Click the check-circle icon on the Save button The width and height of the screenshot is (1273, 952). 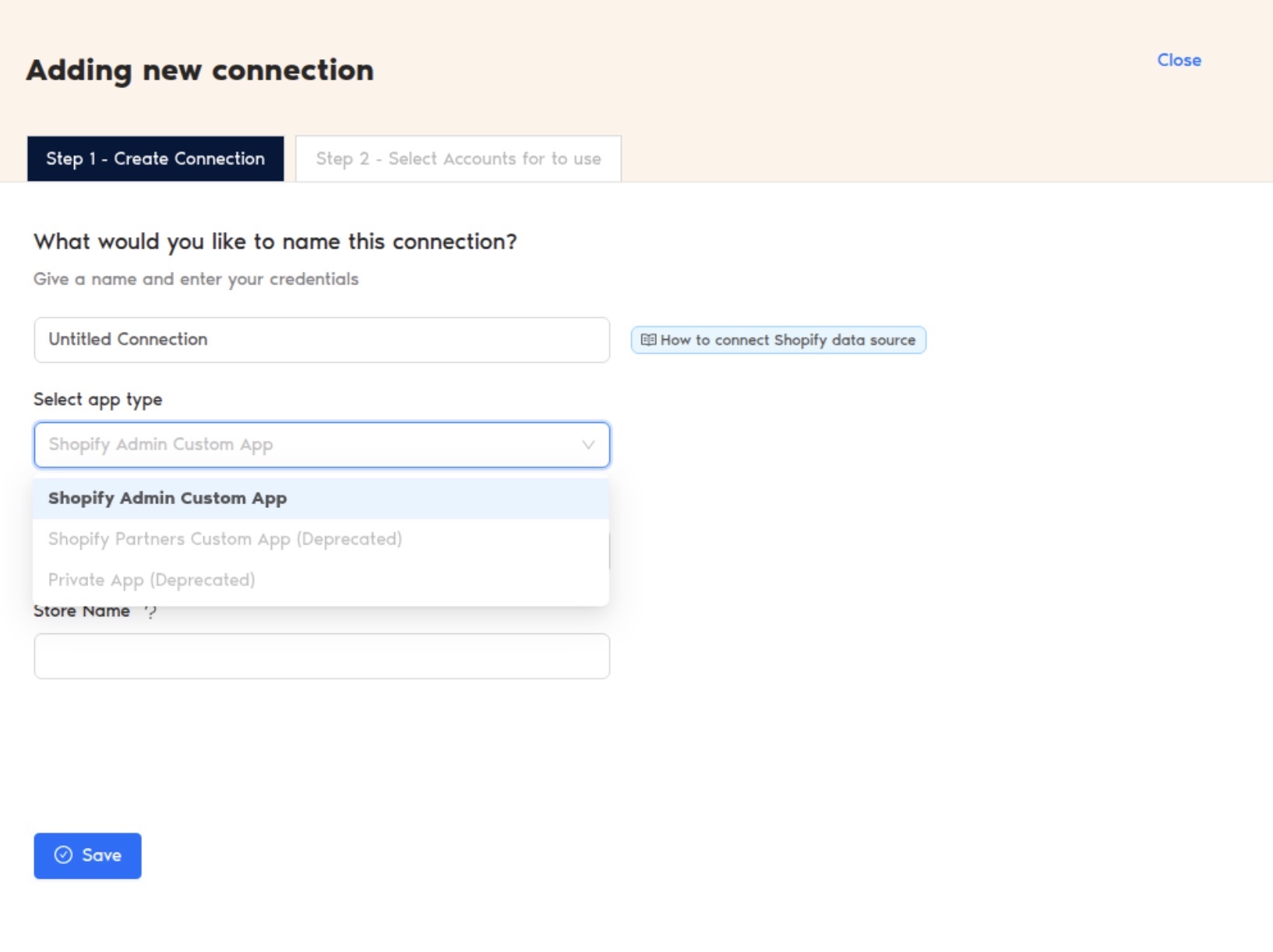63,855
